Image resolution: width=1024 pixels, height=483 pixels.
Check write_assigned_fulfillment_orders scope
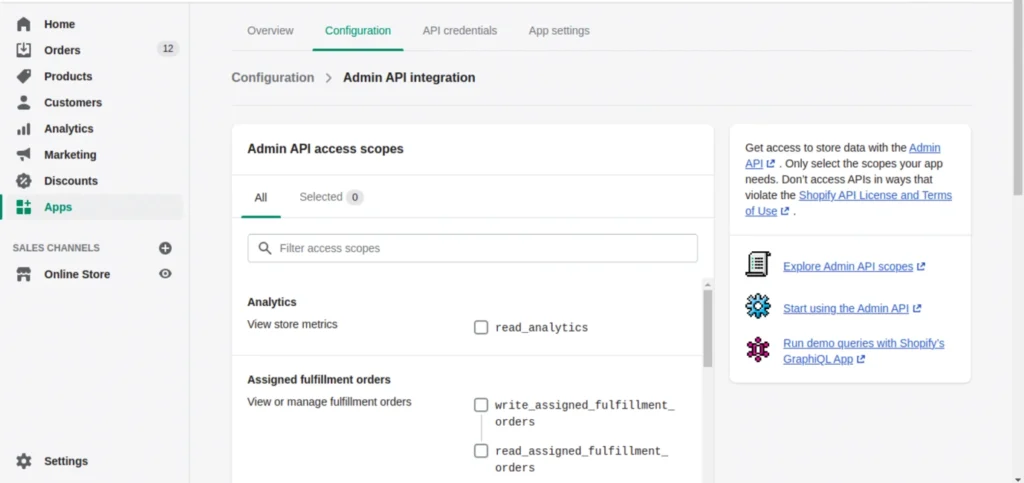tap(481, 405)
